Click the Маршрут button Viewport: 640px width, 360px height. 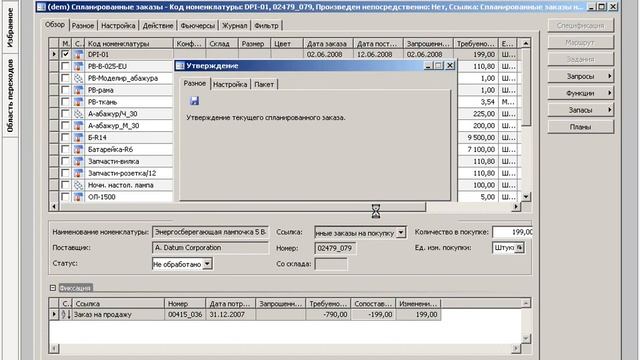(x=580, y=42)
